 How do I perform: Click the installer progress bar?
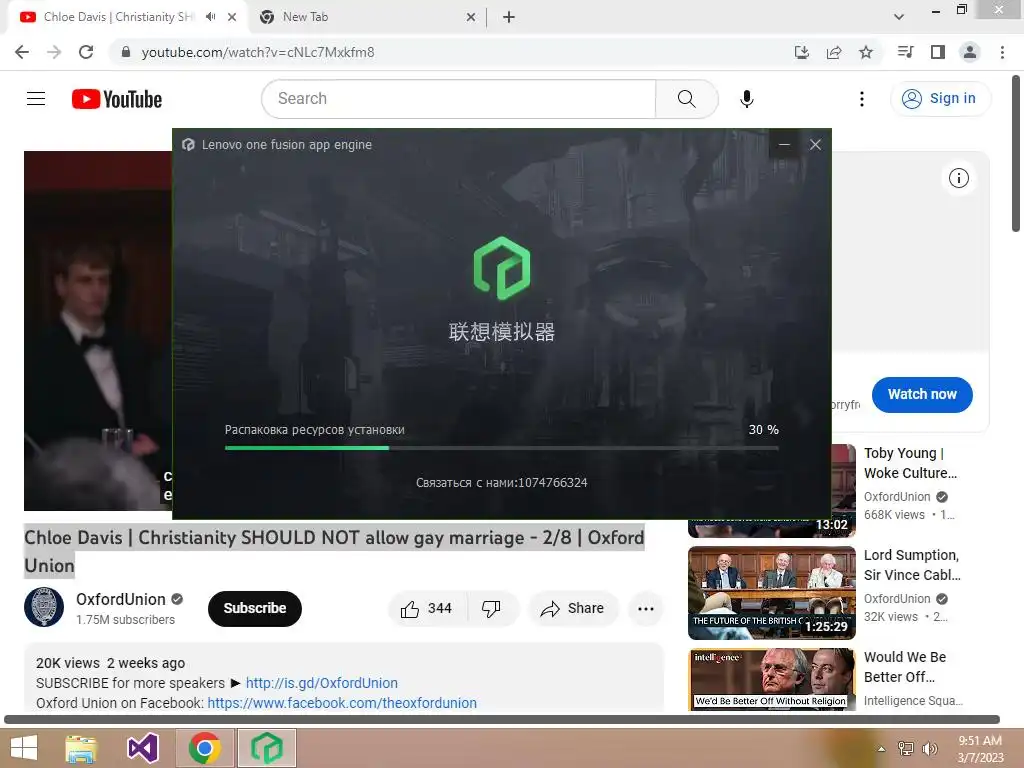point(502,448)
